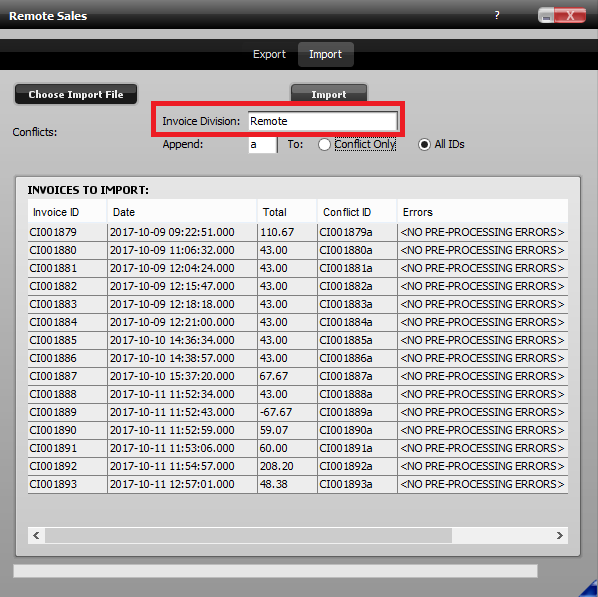Click the Remote Sales window title
This screenshot has height=597, width=598.
[x=48, y=16]
